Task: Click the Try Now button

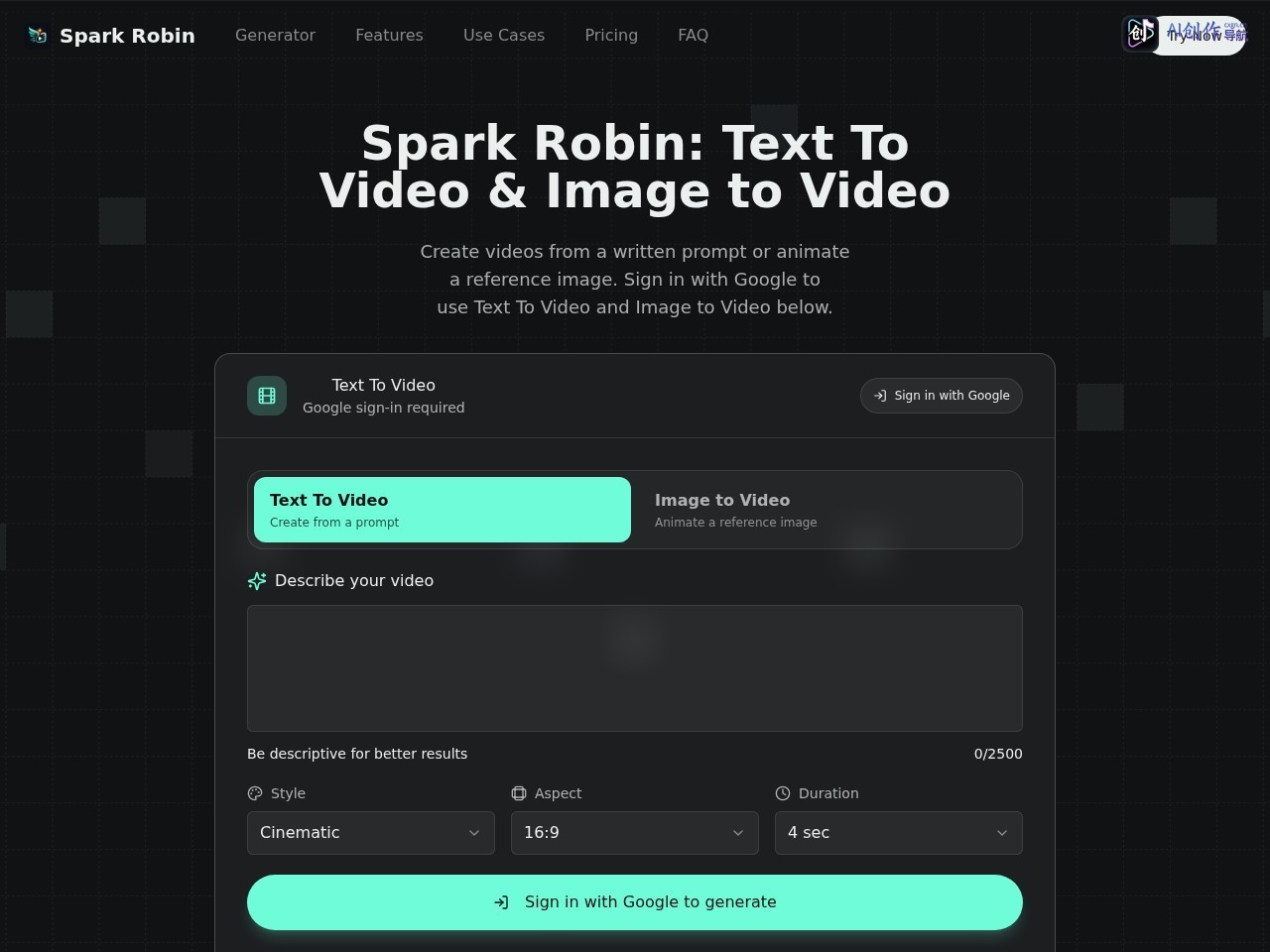Action: tap(1196, 36)
